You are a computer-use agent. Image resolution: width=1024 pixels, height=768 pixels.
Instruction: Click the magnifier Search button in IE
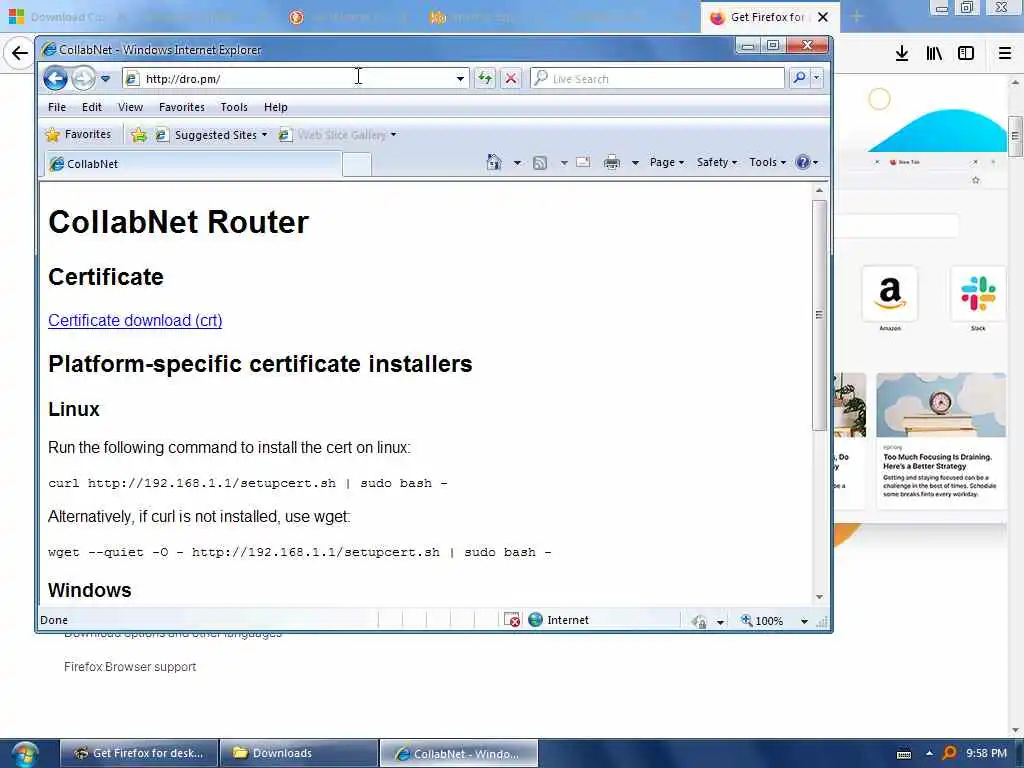tap(799, 78)
